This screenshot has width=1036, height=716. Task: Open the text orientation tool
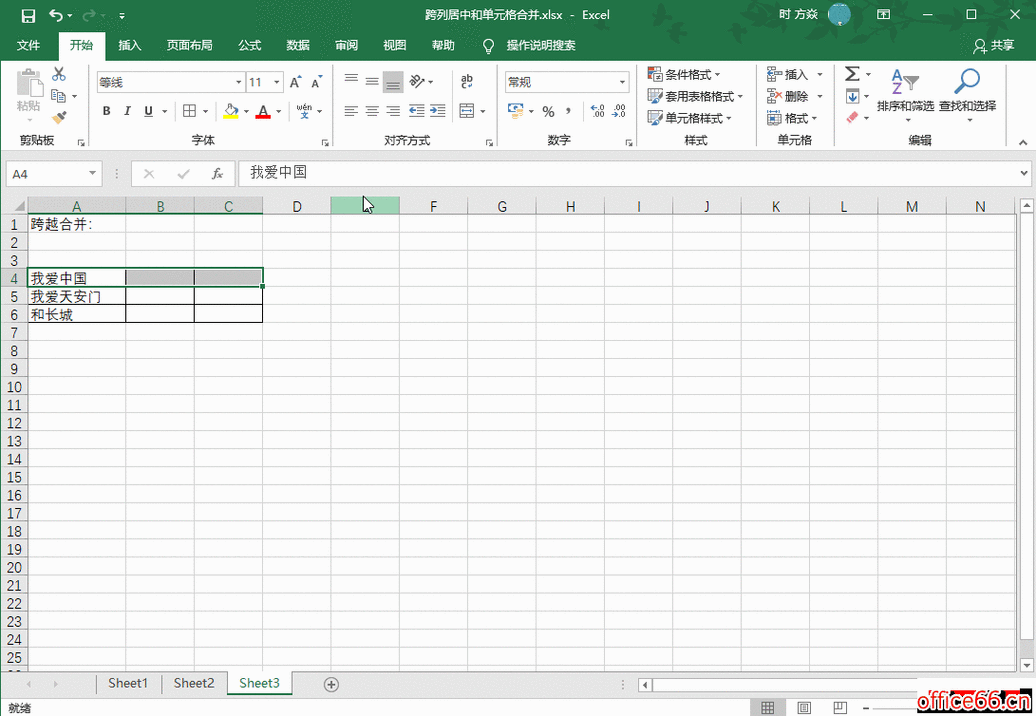click(x=418, y=82)
